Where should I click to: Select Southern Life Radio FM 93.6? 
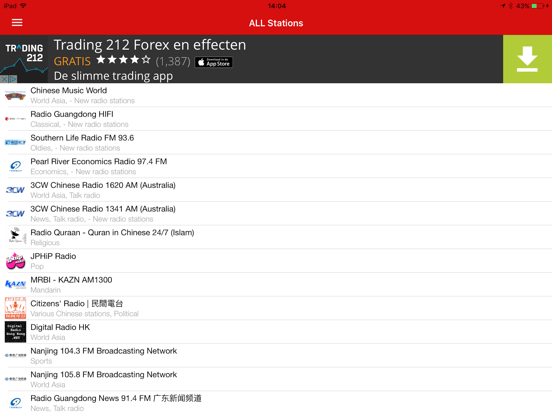[x=276, y=142]
